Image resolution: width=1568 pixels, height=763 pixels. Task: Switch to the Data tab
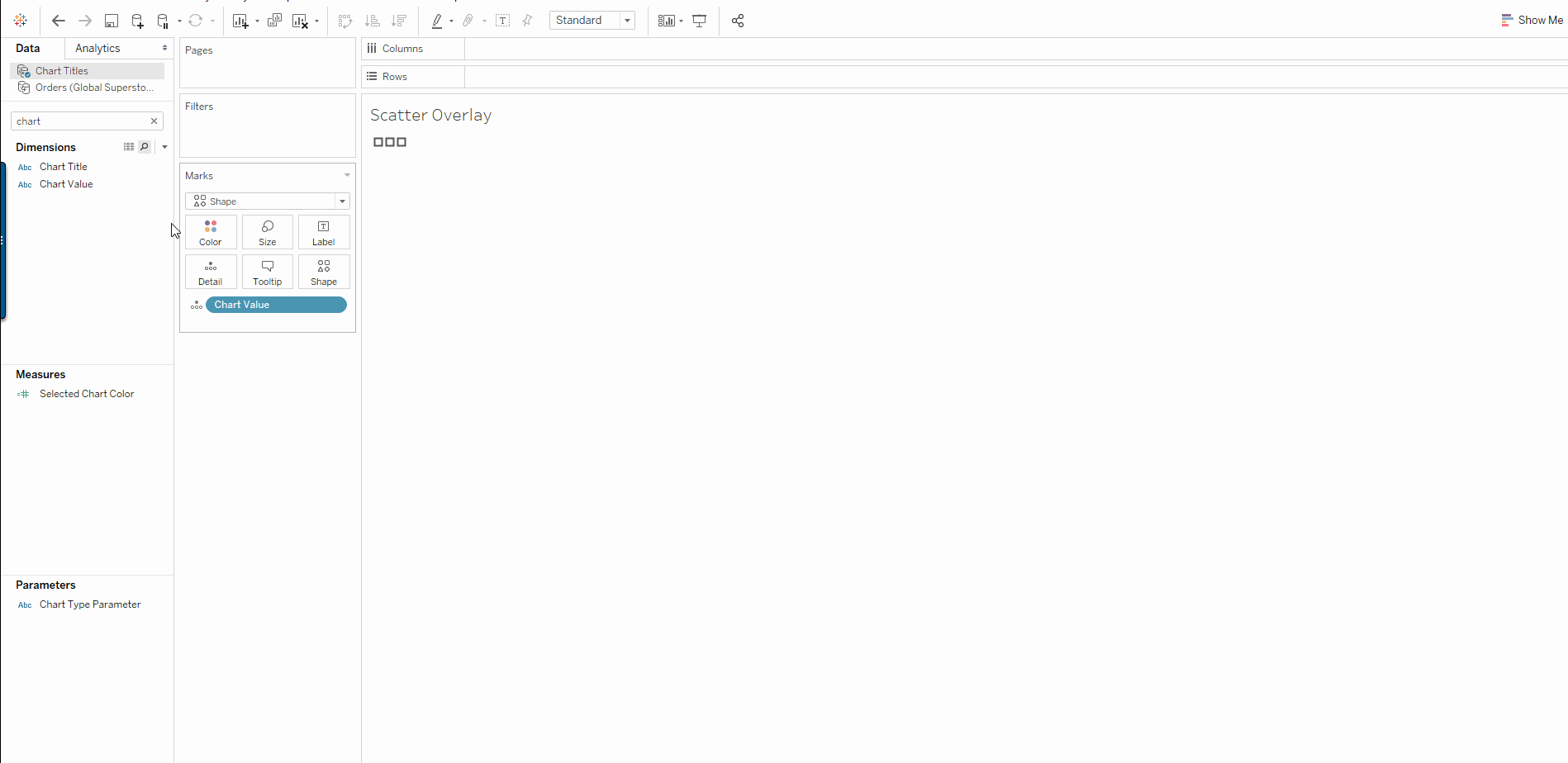(x=27, y=49)
